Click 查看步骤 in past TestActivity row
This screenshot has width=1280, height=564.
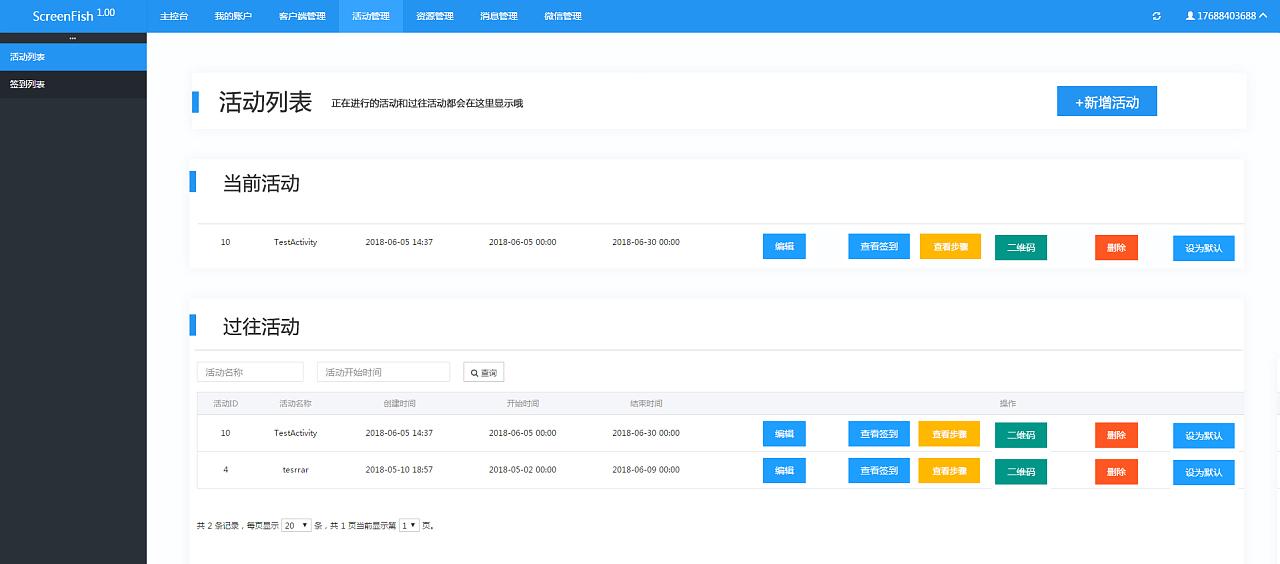(x=950, y=434)
